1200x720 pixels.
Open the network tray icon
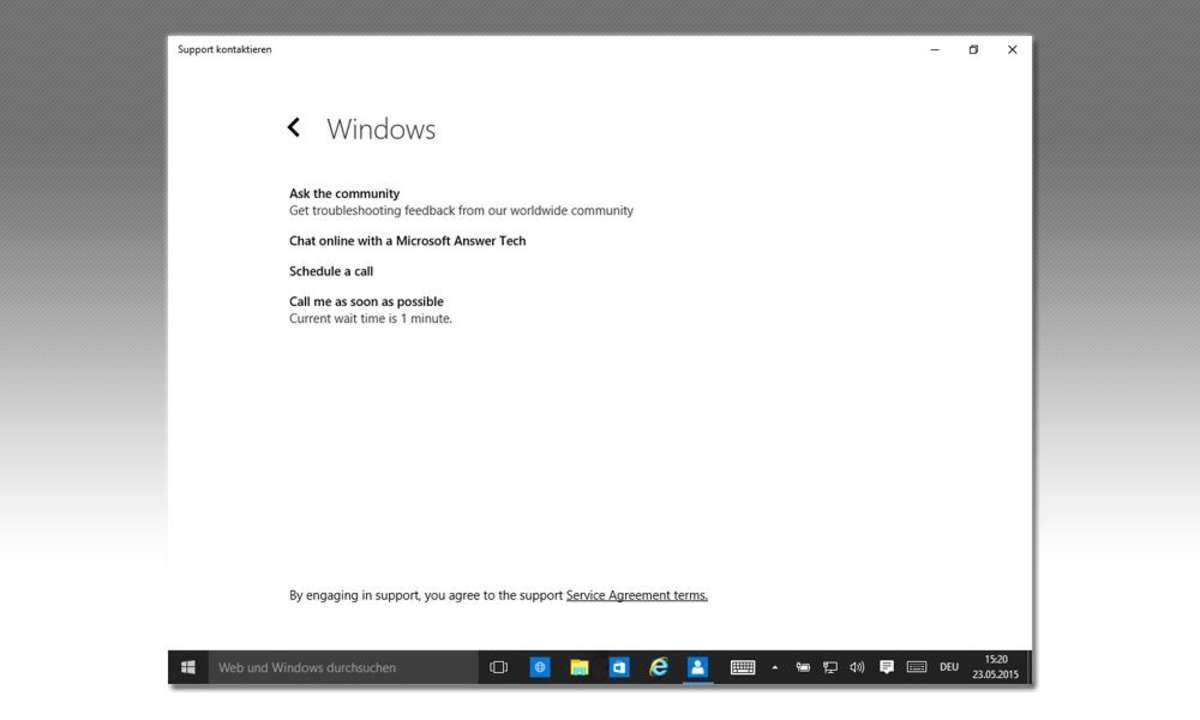pyautogui.click(x=830, y=667)
